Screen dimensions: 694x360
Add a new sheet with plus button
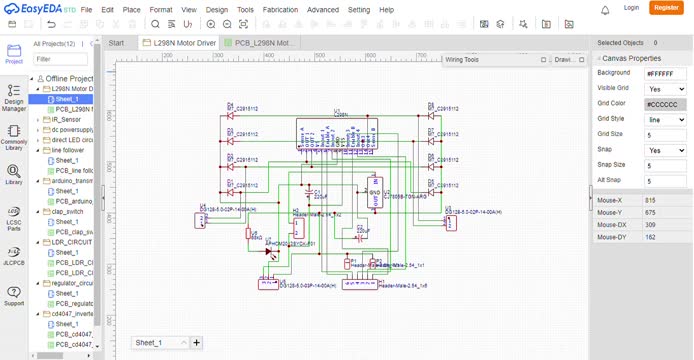(197, 342)
